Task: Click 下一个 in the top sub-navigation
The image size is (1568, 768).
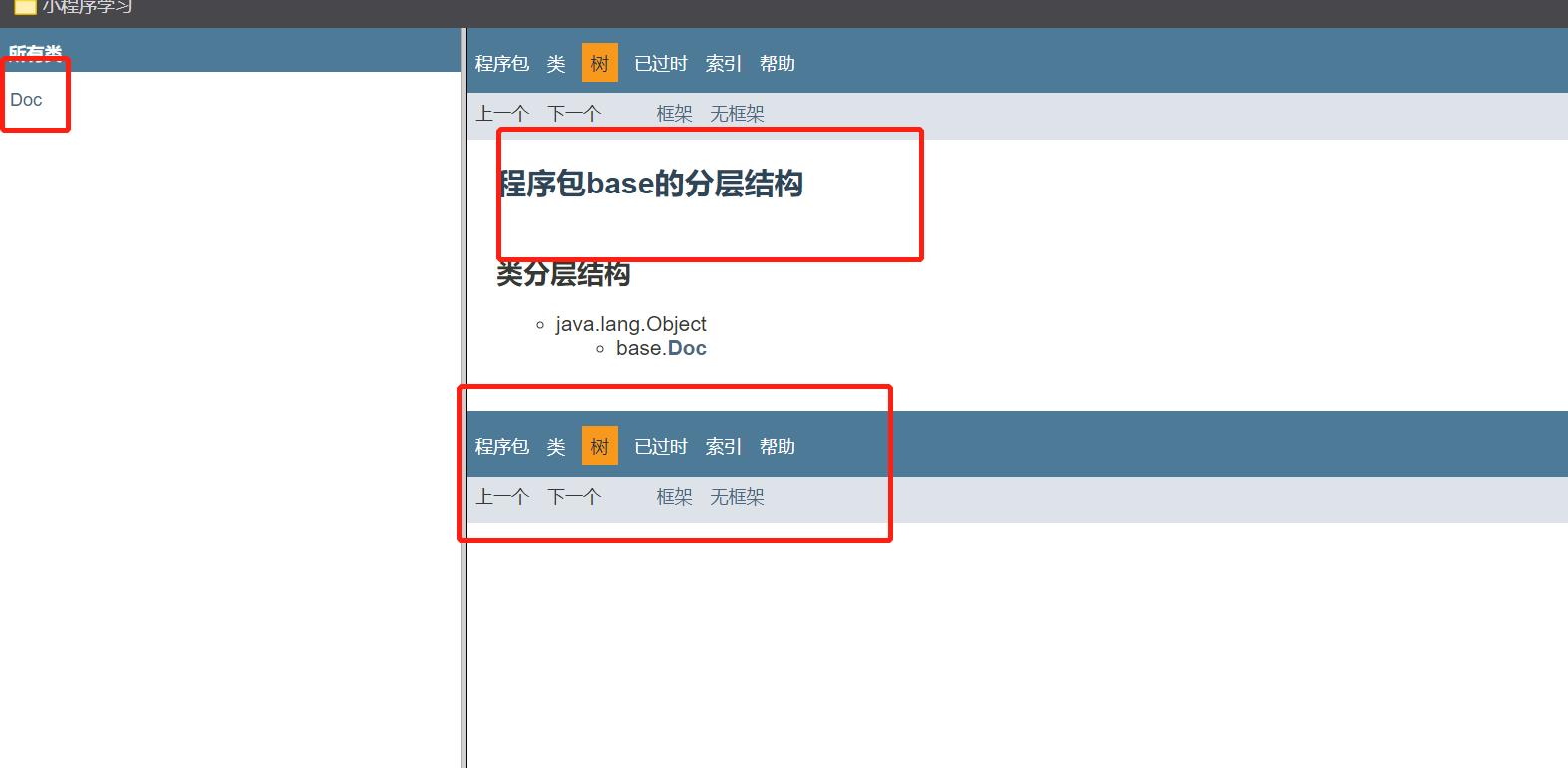Action: pyautogui.click(x=574, y=114)
